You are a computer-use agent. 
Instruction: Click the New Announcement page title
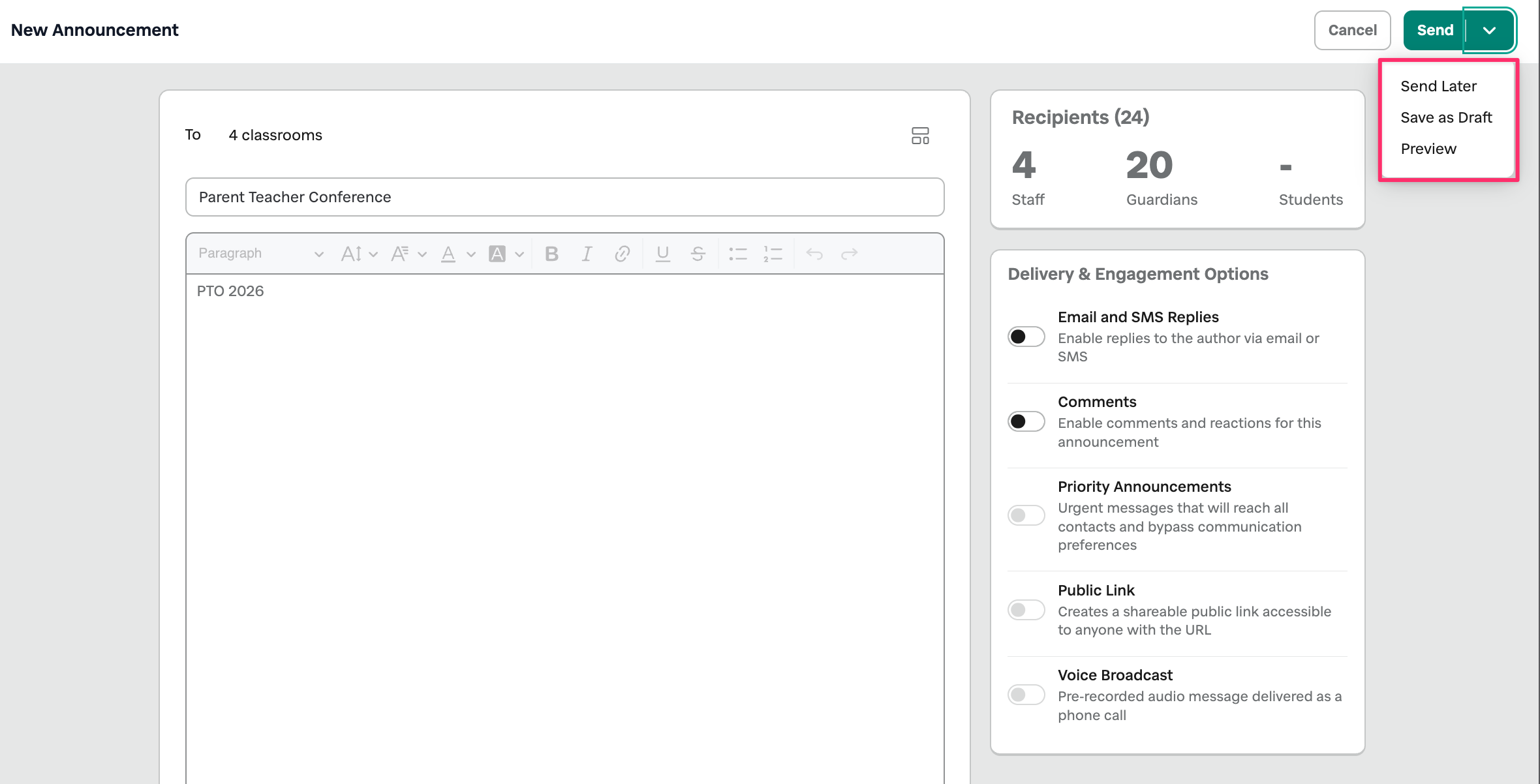(x=95, y=30)
